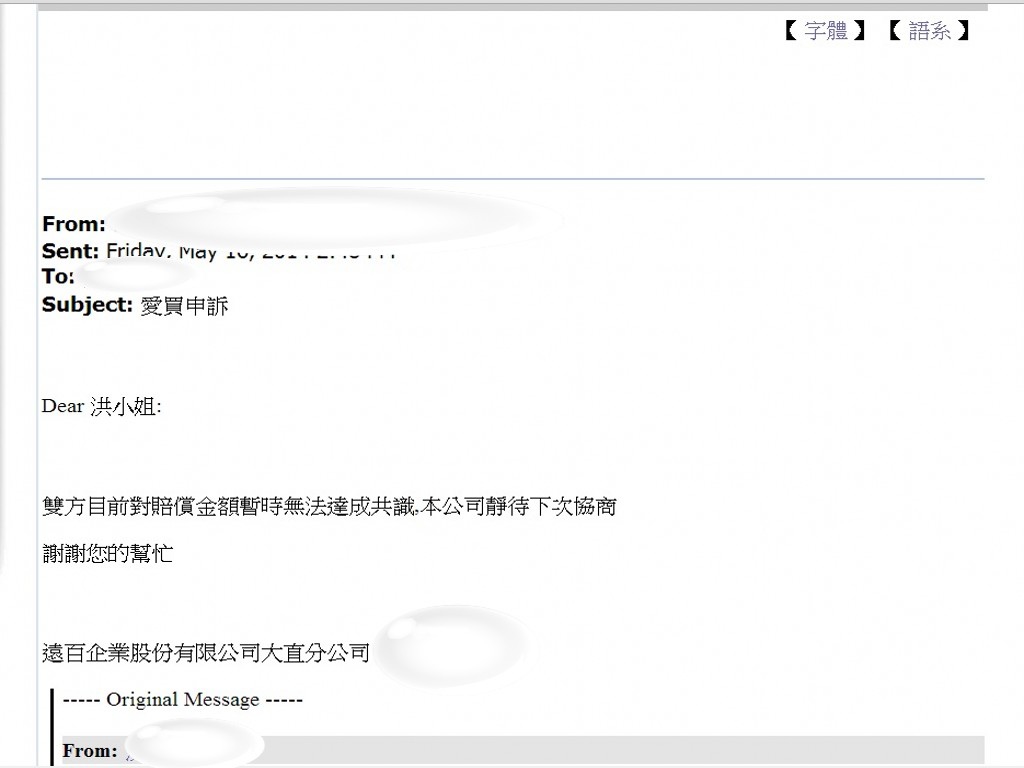This screenshot has height=768, width=1024.
Task: Click the sentence about 賠償金額 negotiation
Action: [329, 506]
